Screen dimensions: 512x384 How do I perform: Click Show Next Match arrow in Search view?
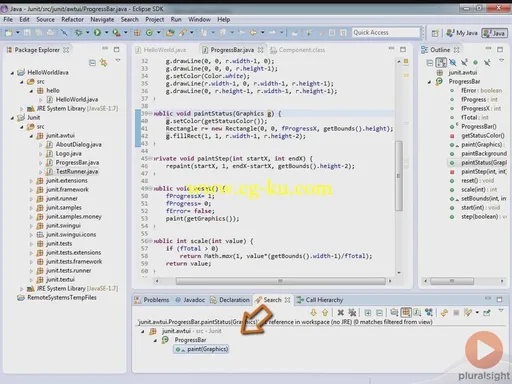tap(313, 312)
